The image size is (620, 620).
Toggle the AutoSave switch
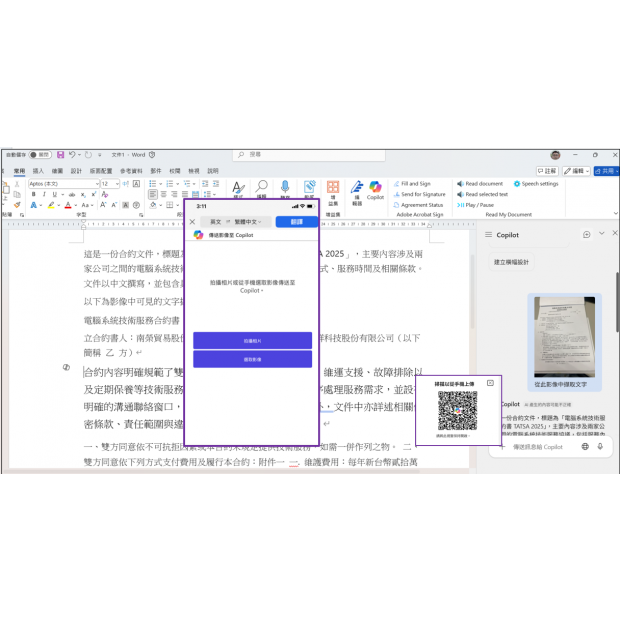[40, 155]
